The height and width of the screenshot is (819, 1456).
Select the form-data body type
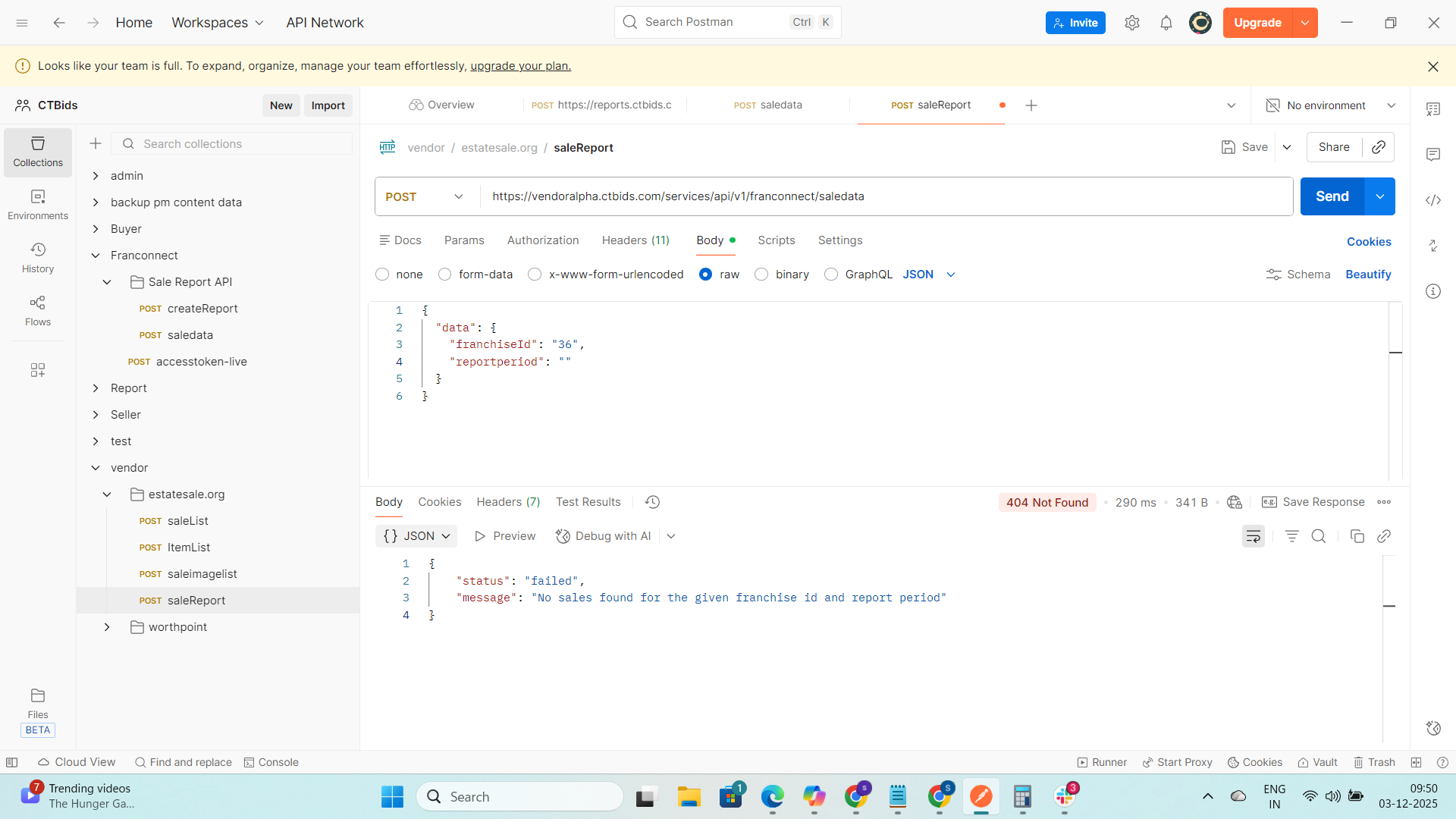(445, 275)
